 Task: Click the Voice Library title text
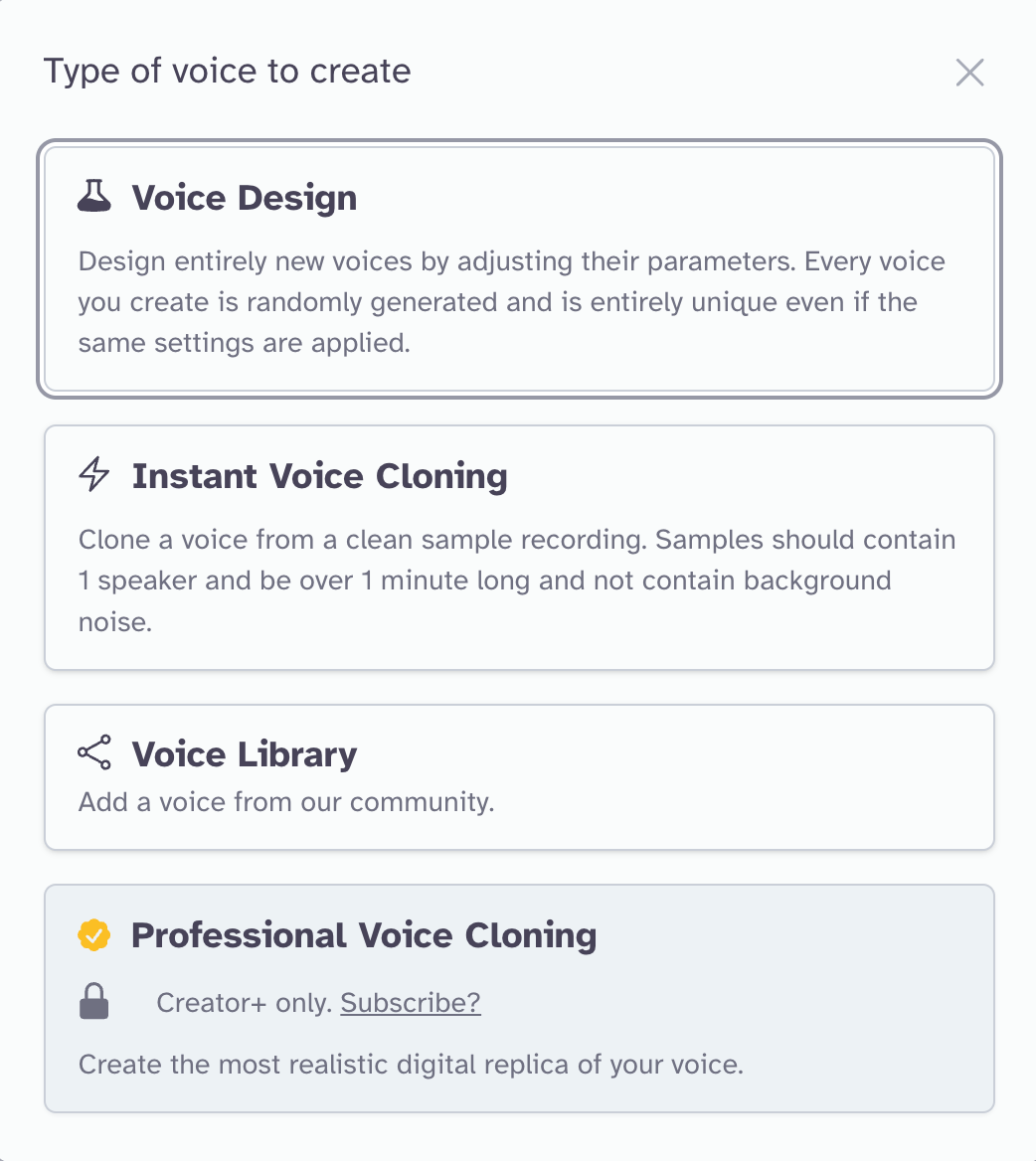point(243,754)
